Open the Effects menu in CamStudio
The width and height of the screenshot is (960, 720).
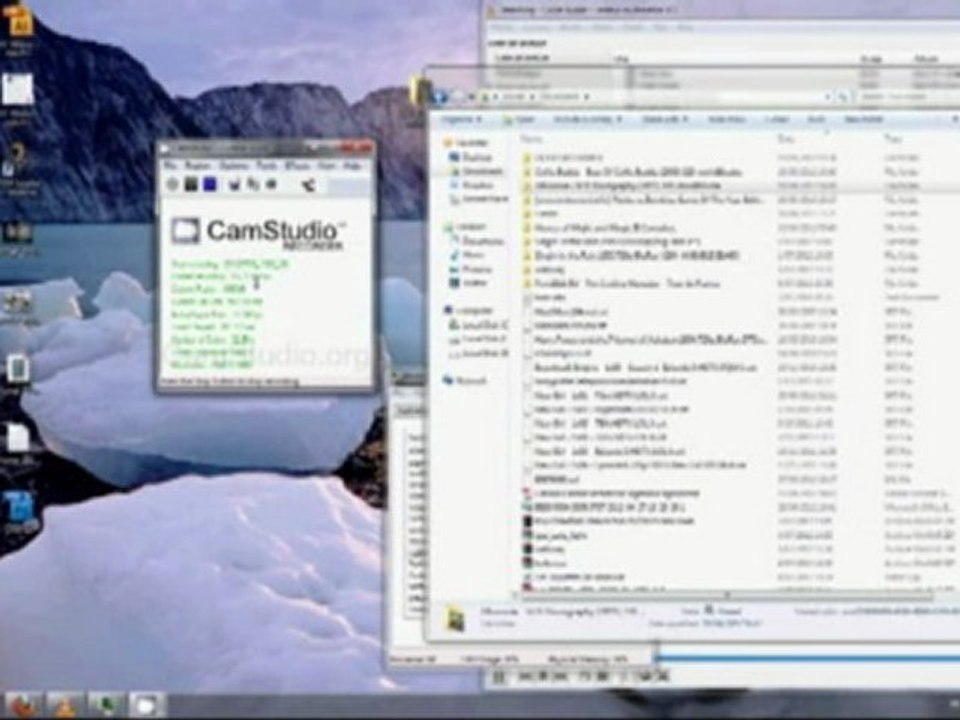298,166
